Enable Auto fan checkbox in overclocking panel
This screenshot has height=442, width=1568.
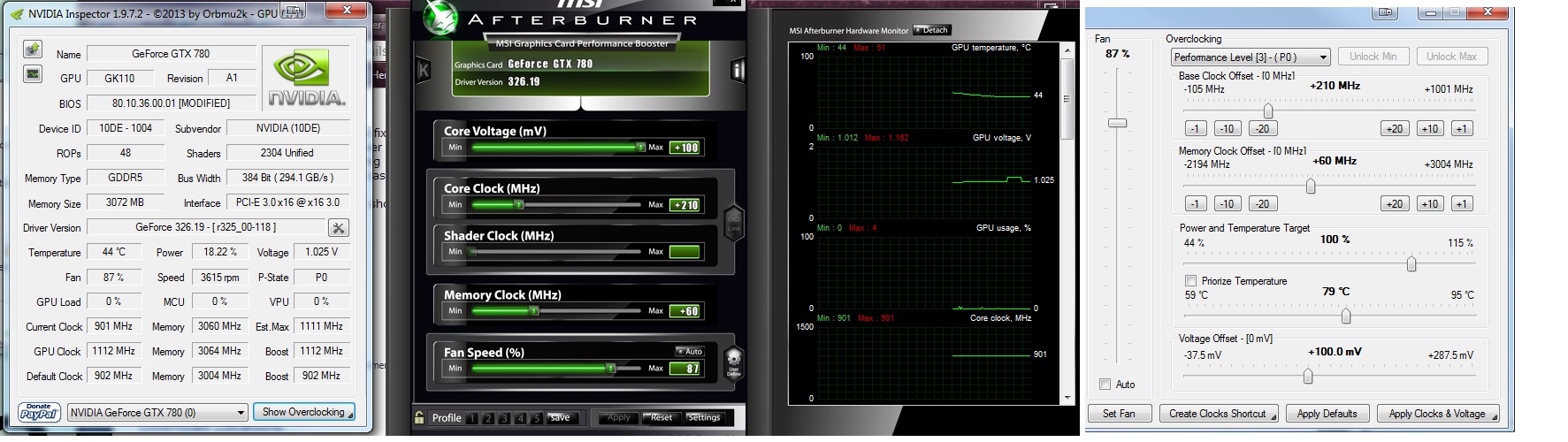click(1105, 385)
